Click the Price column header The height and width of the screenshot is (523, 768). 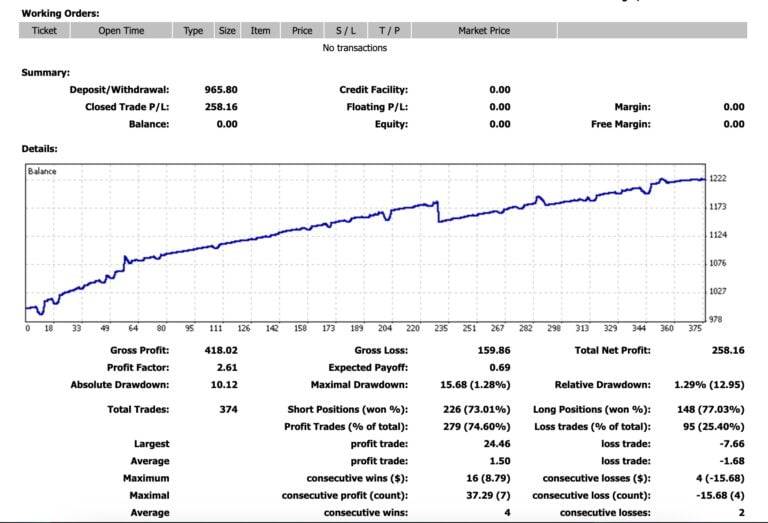(x=302, y=31)
